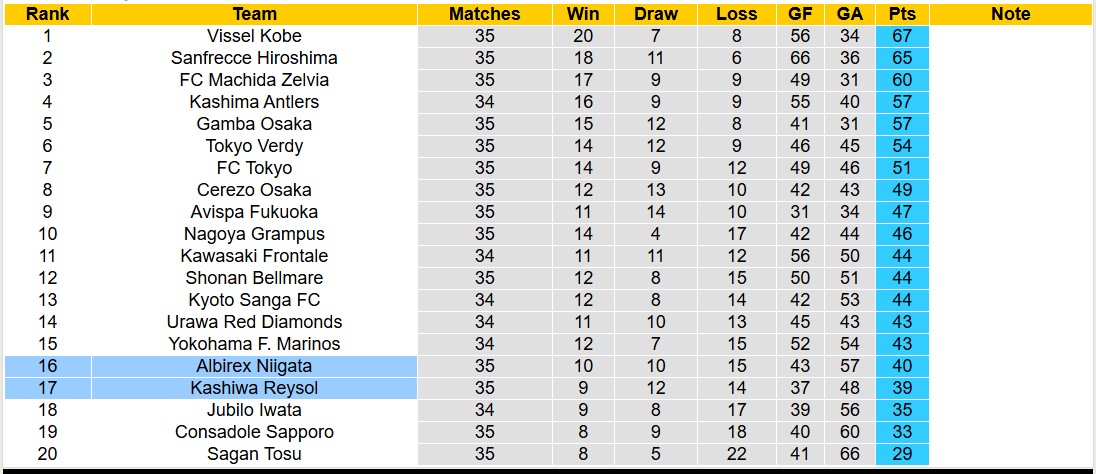
Task: Click the GF column header
Action: [800, 14]
